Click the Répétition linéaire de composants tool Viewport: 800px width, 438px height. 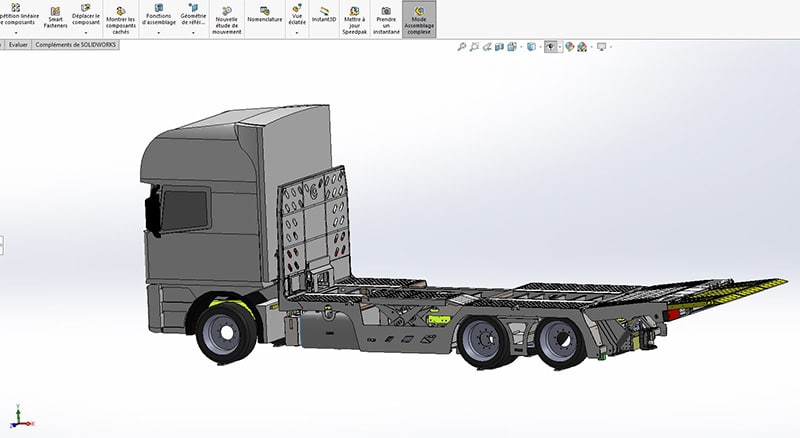(17, 14)
